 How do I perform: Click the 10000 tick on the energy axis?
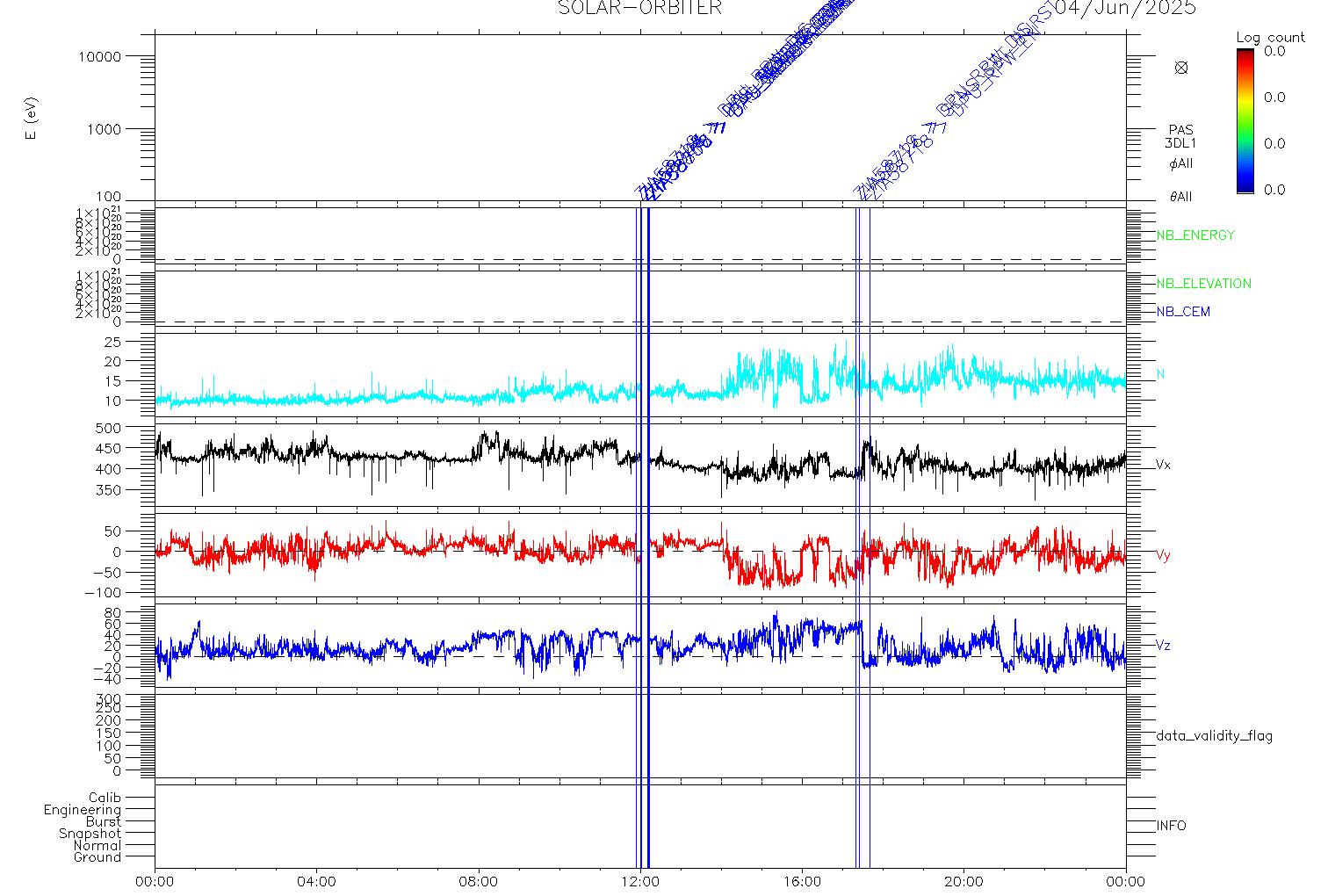pyautogui.click(x=100, y=56)
